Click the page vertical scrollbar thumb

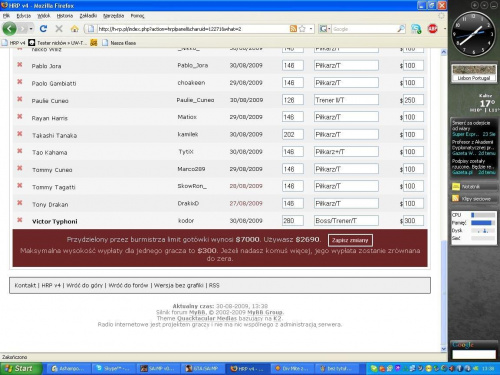point(443,292)
